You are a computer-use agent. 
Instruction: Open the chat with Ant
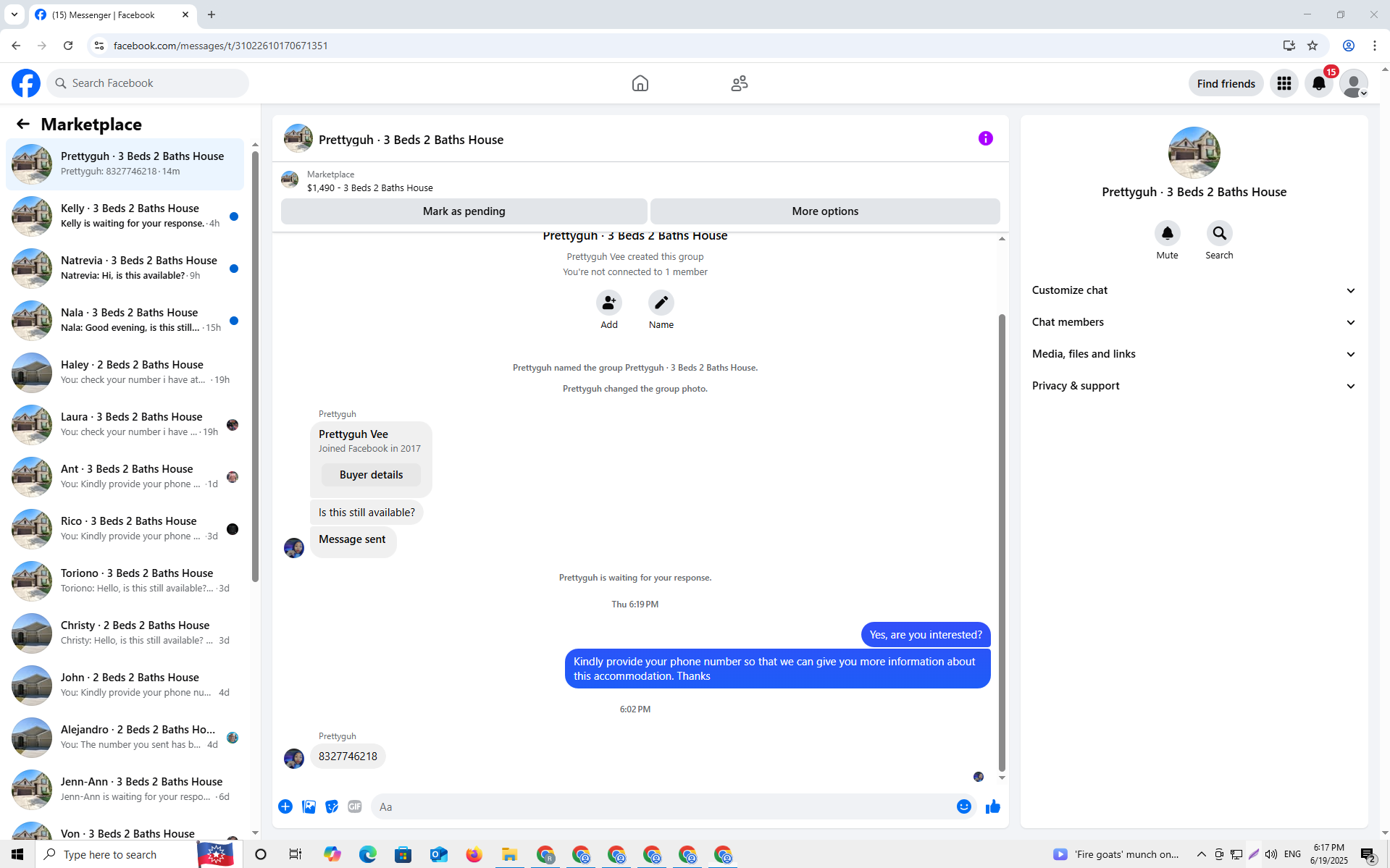point(125,477)
